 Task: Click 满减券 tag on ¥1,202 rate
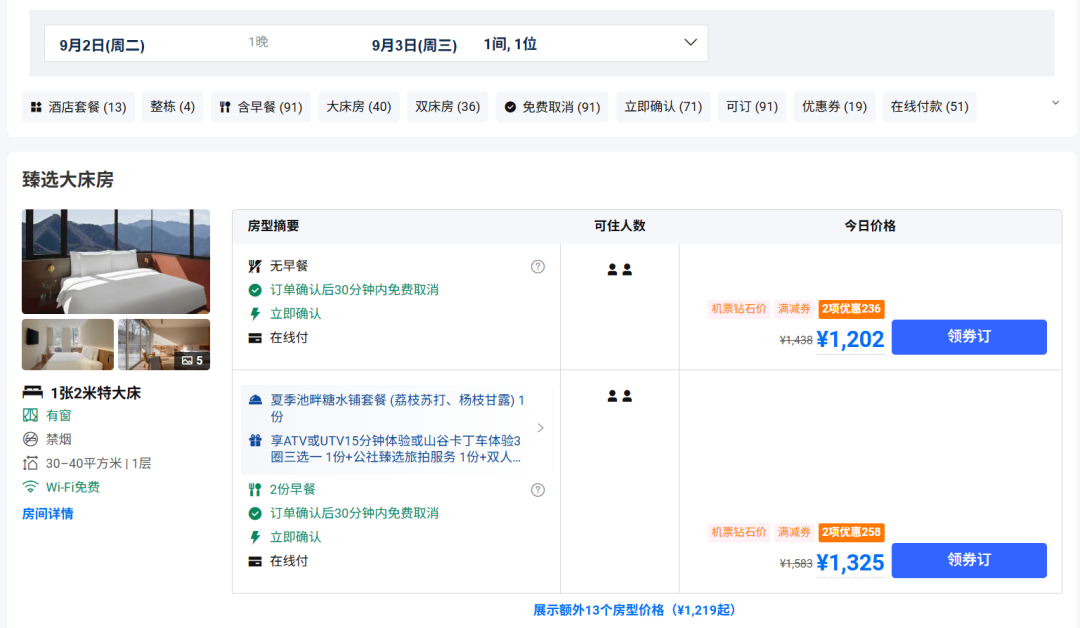click(x=794, y=308)
